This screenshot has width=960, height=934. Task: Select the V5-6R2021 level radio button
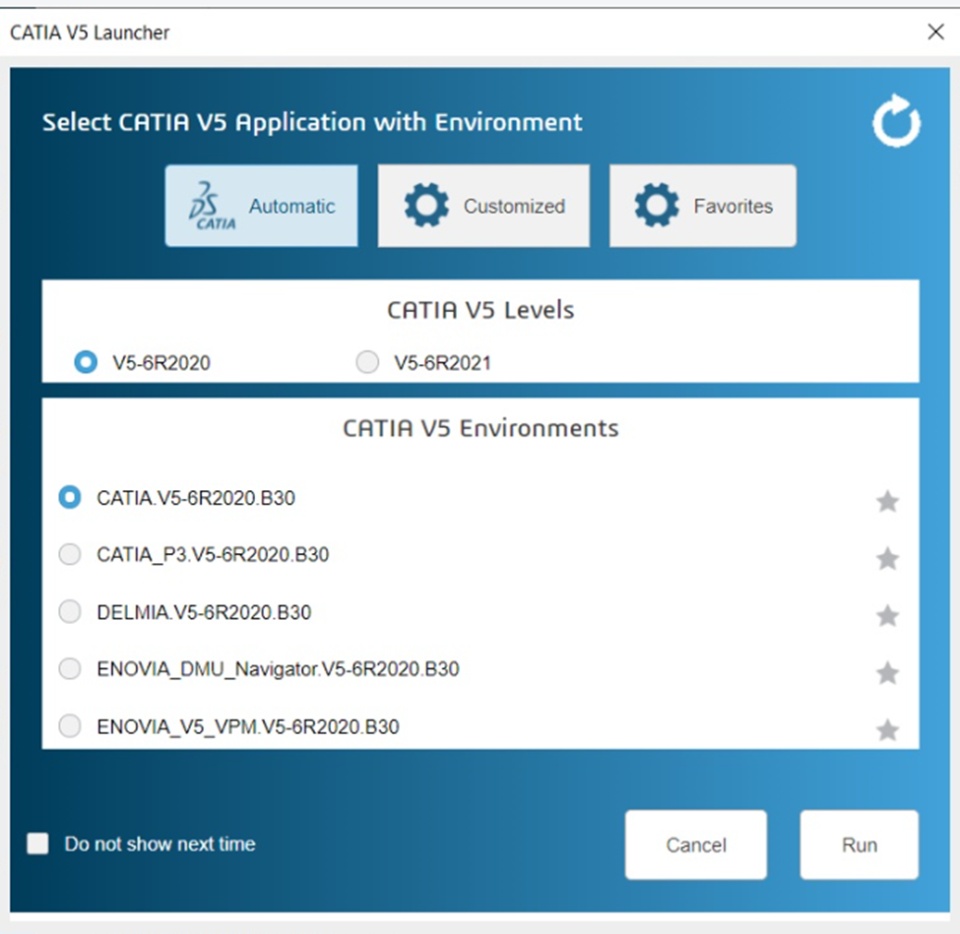pyautogui.click(x=367, y=362)
